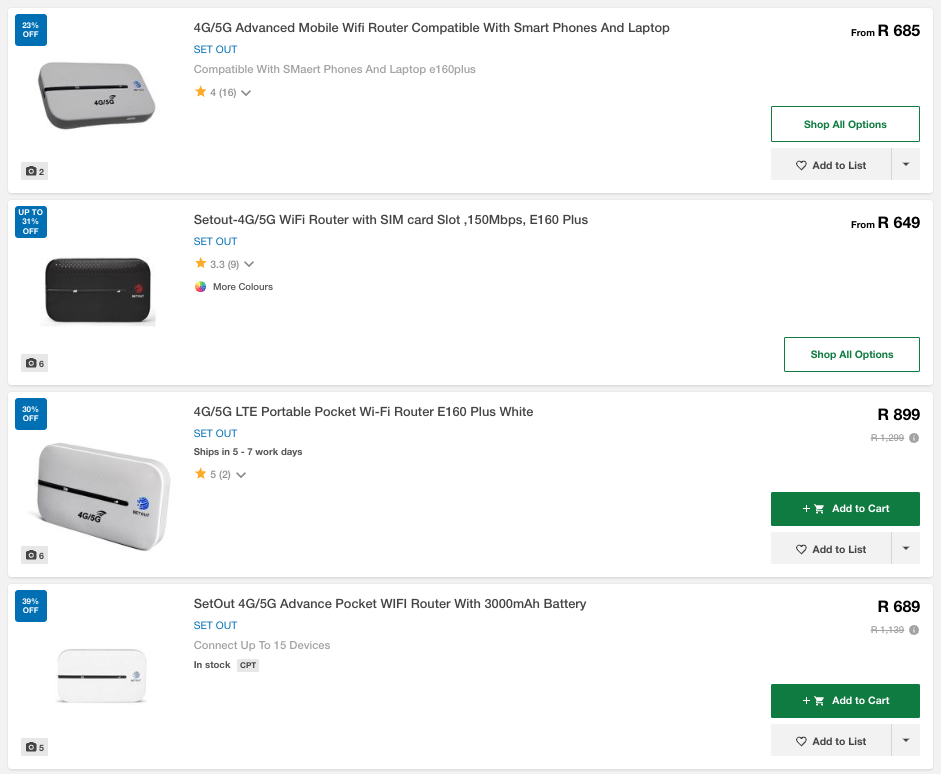The width and height of the screenshot is (941, 774).
Task: Open photo count icon on black router
Action: tap(34, 363)
